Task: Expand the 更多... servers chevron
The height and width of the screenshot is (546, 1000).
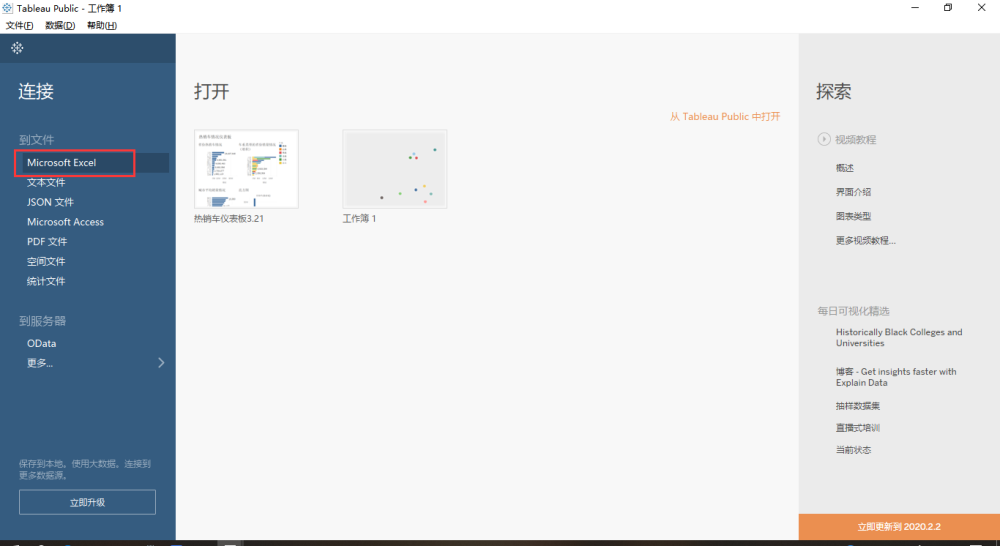Action: coord(161,363)
